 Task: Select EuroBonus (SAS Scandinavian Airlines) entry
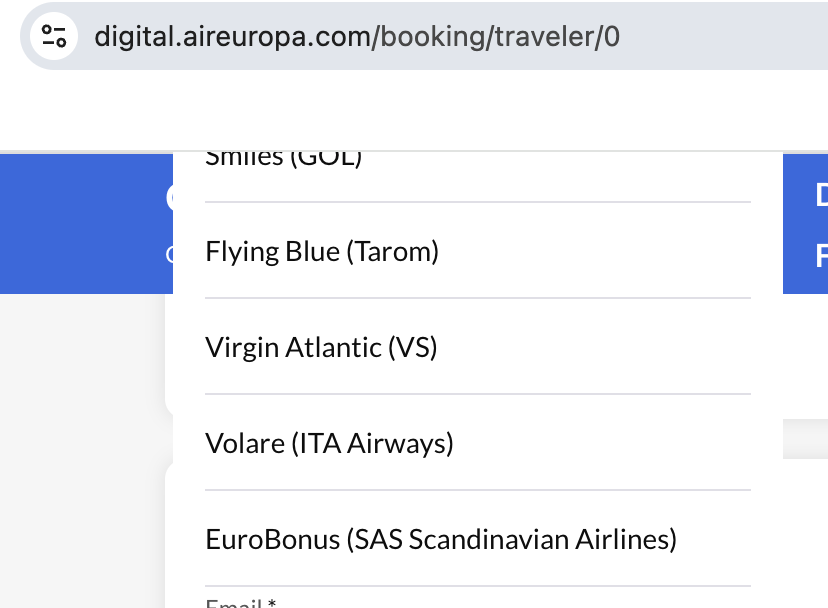click(x=441, y=539)
